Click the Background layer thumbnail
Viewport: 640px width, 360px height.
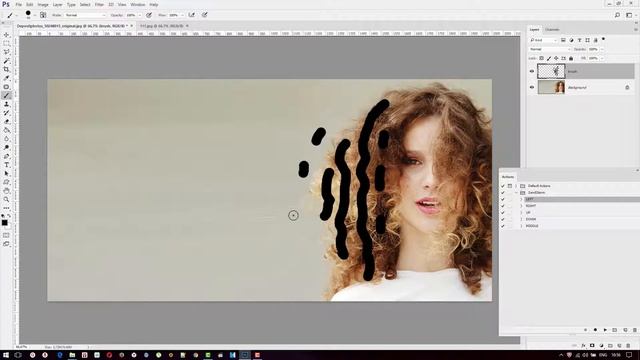(x=551, y=87)
